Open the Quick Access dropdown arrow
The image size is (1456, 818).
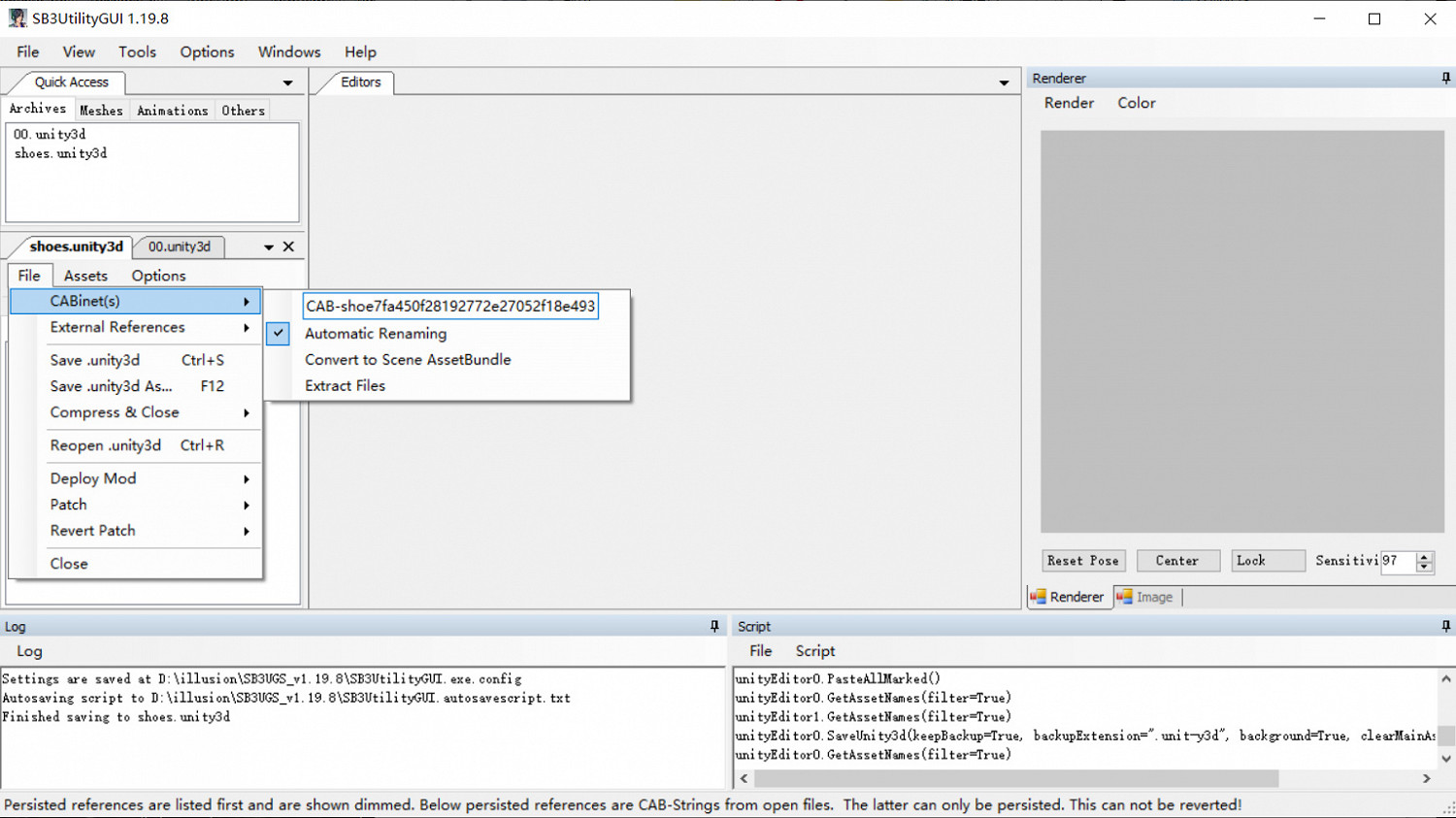click(287, 83)
